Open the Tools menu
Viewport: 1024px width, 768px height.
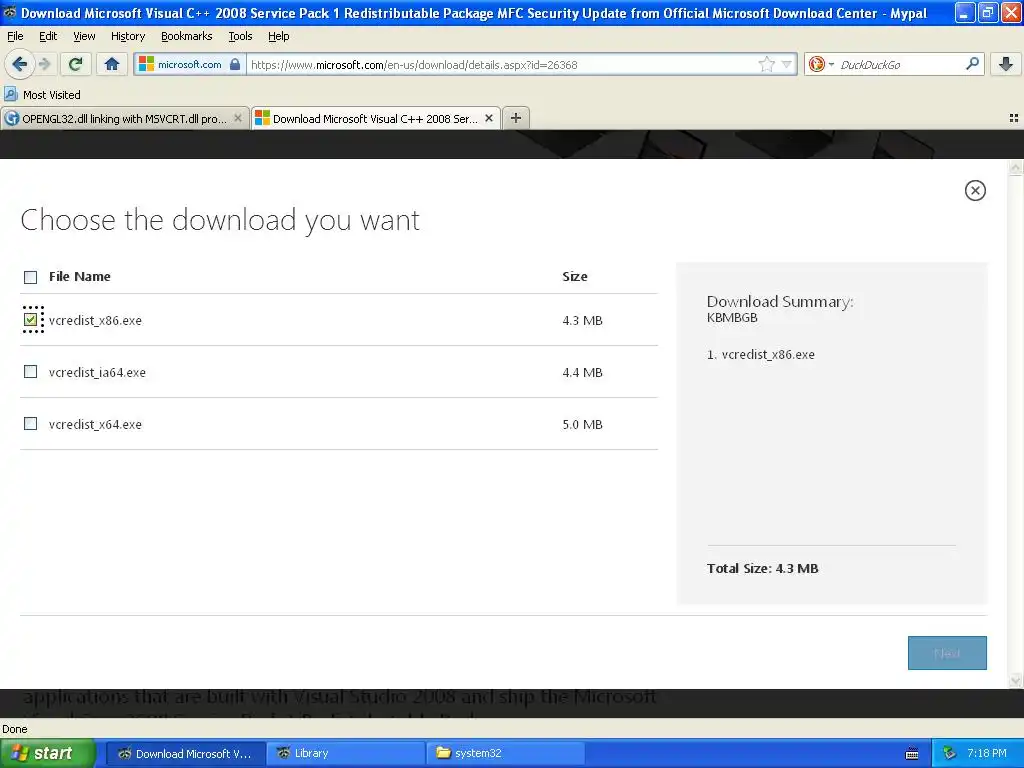pos(240,36)
